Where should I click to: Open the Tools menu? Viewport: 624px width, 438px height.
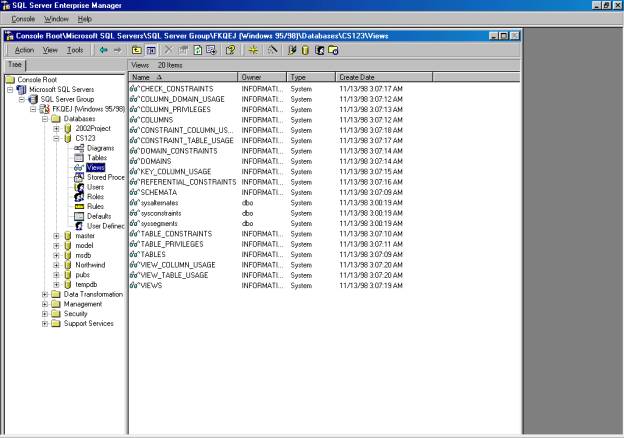click(x=75, y=49)
